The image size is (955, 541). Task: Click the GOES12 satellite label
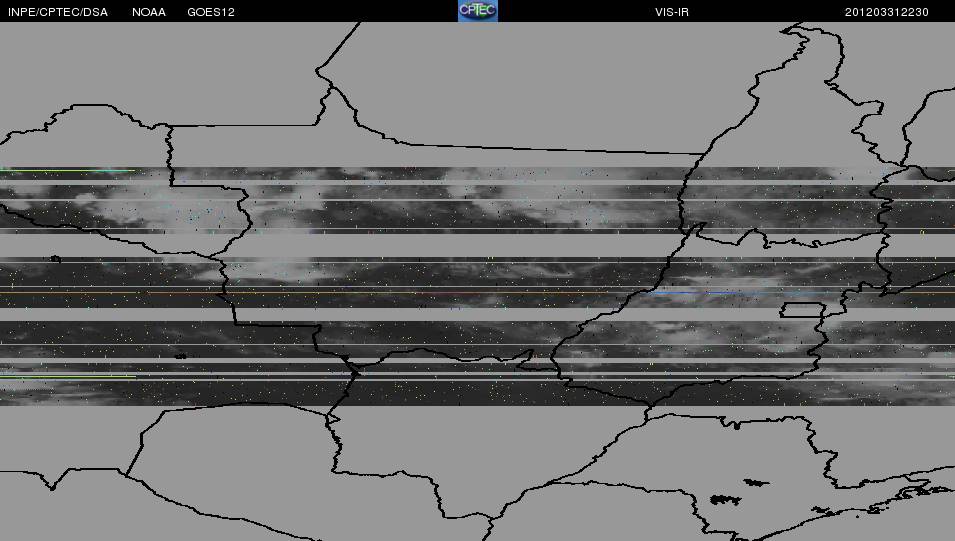click(x=211, y=12)
